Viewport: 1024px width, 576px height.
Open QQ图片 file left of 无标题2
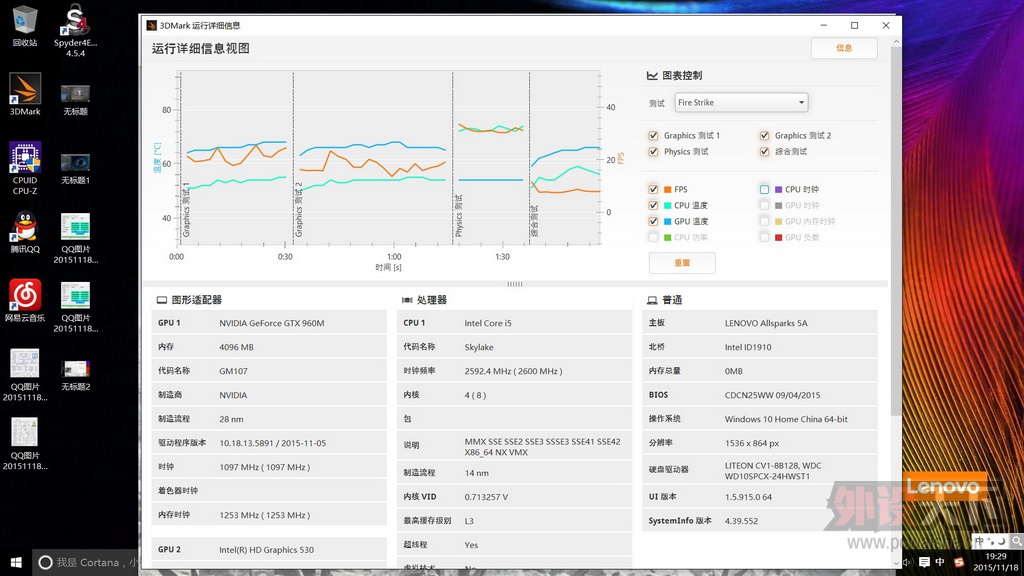pos(25,376)
